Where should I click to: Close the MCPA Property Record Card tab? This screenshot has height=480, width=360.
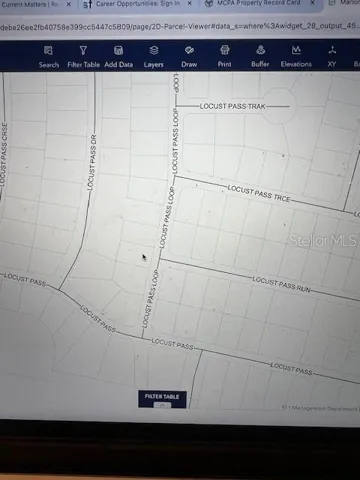click(312, 3)
